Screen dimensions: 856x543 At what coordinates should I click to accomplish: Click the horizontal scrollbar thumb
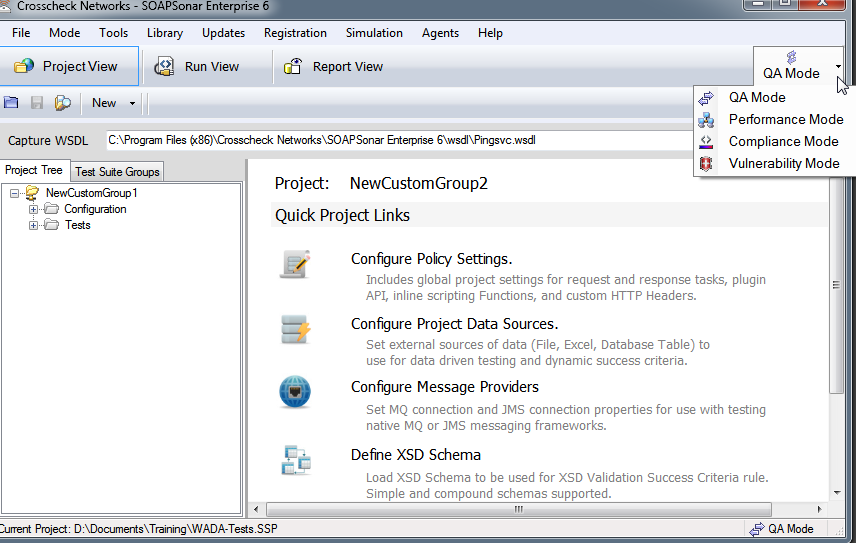519,509
